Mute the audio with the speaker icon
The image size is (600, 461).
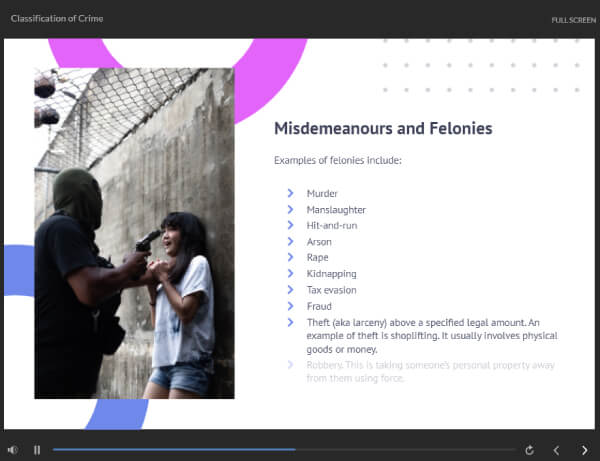12,450
